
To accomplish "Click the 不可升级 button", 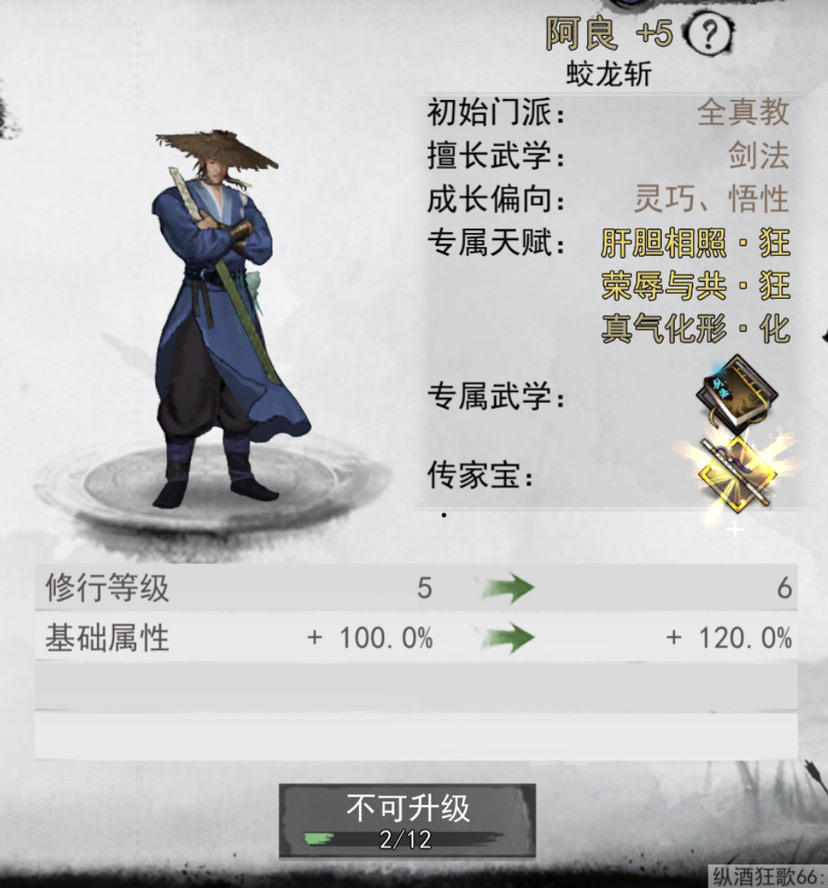I will pyautogui.click(x=407, y=820).
